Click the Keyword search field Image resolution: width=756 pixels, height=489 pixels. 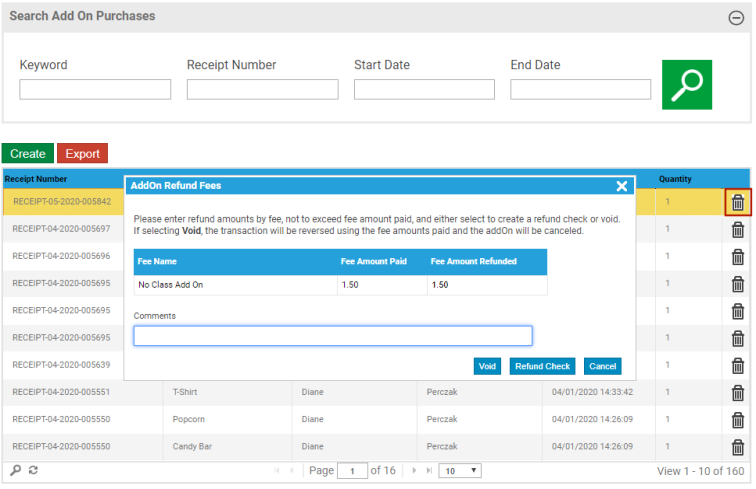pos(95,90)
